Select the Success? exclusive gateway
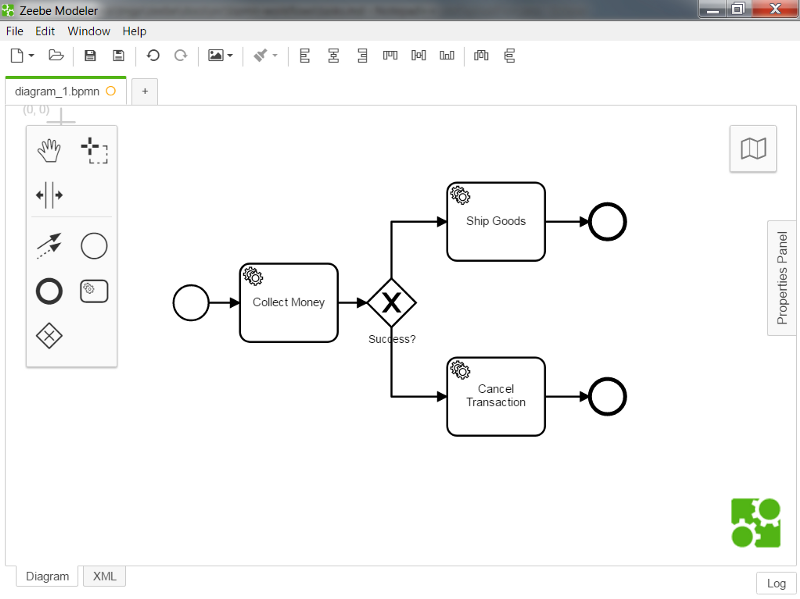This screenshot has width=800, height=599. point(391,303)
